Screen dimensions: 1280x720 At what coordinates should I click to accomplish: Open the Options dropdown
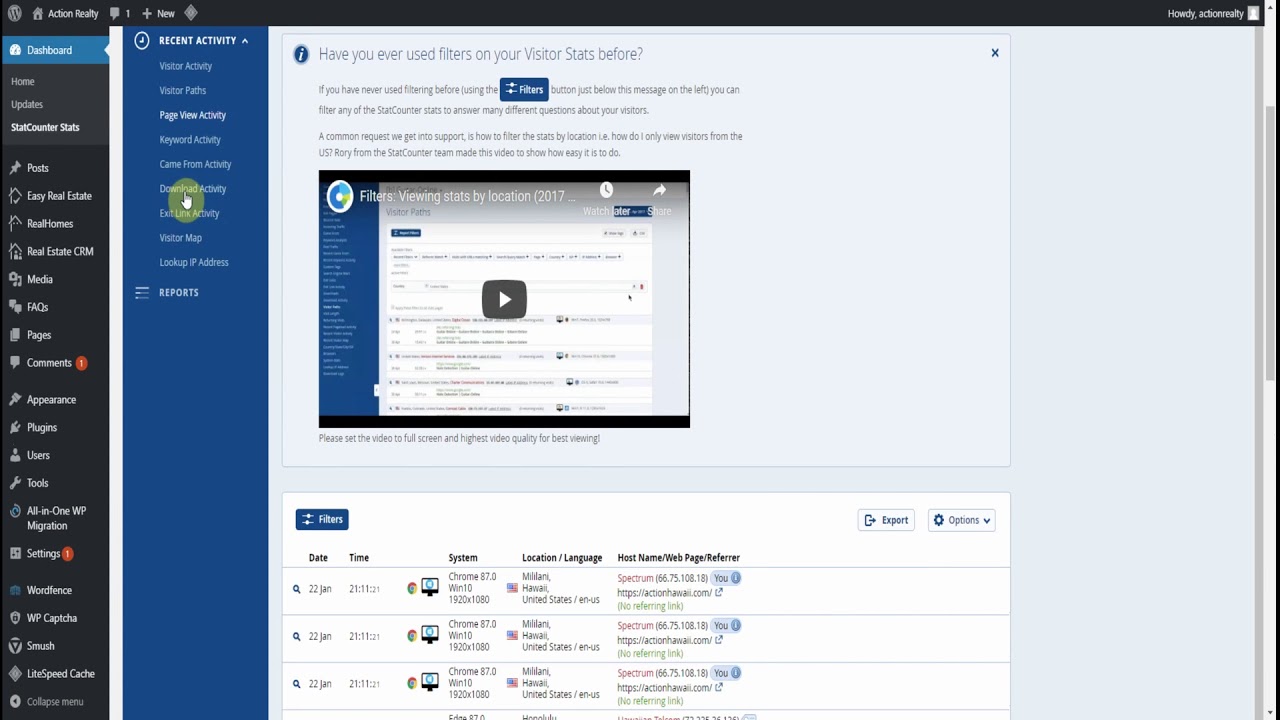tap(961, 520)
